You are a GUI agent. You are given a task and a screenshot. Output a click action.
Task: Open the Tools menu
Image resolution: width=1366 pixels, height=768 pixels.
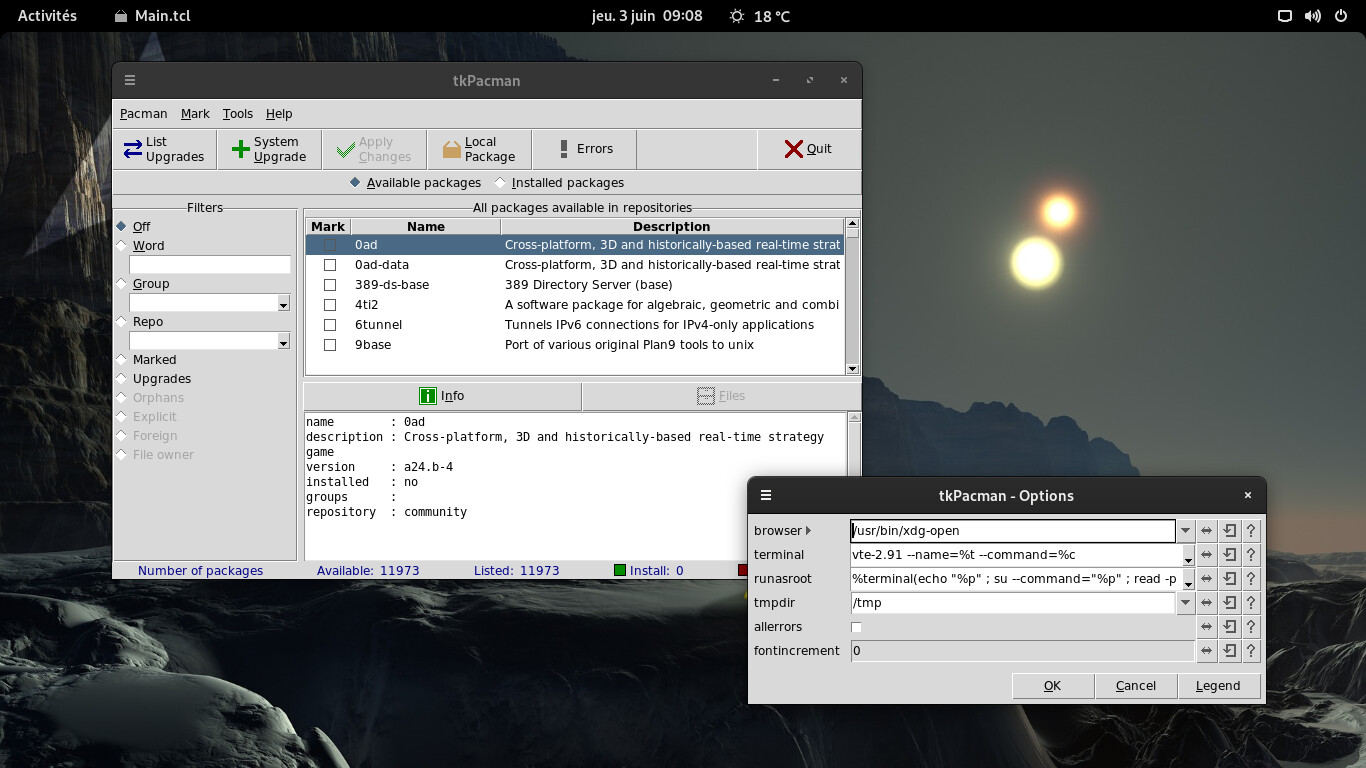click(x=237, y=114)
